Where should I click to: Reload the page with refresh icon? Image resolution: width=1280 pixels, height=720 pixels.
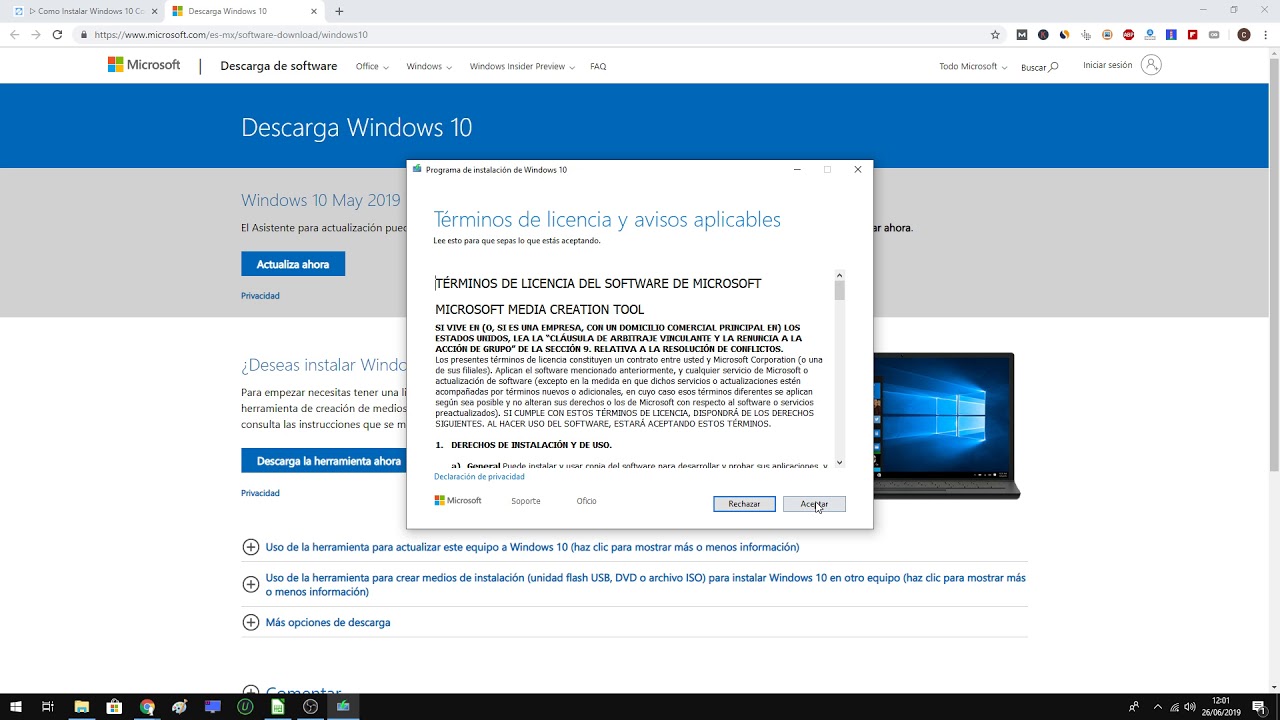(57, 34)
